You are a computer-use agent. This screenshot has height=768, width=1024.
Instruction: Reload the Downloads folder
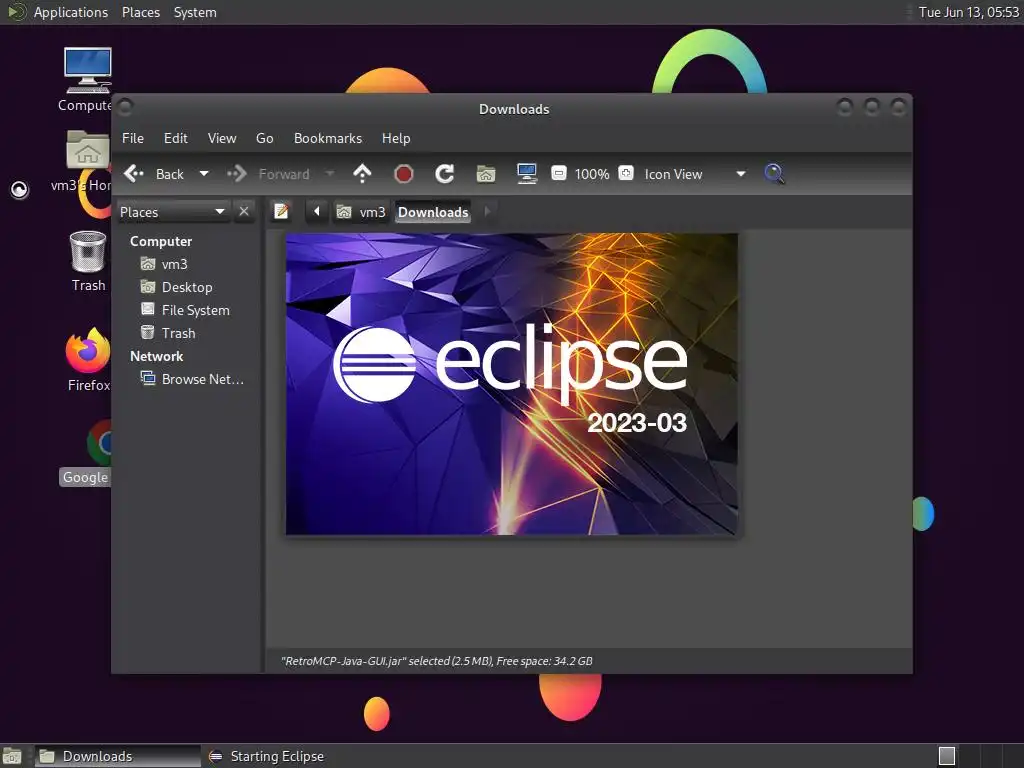click(445, 174)
